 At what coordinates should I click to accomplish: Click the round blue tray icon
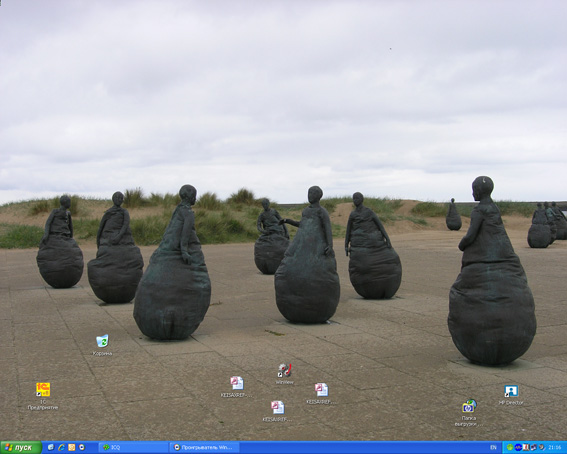click(x=518, y=447)
